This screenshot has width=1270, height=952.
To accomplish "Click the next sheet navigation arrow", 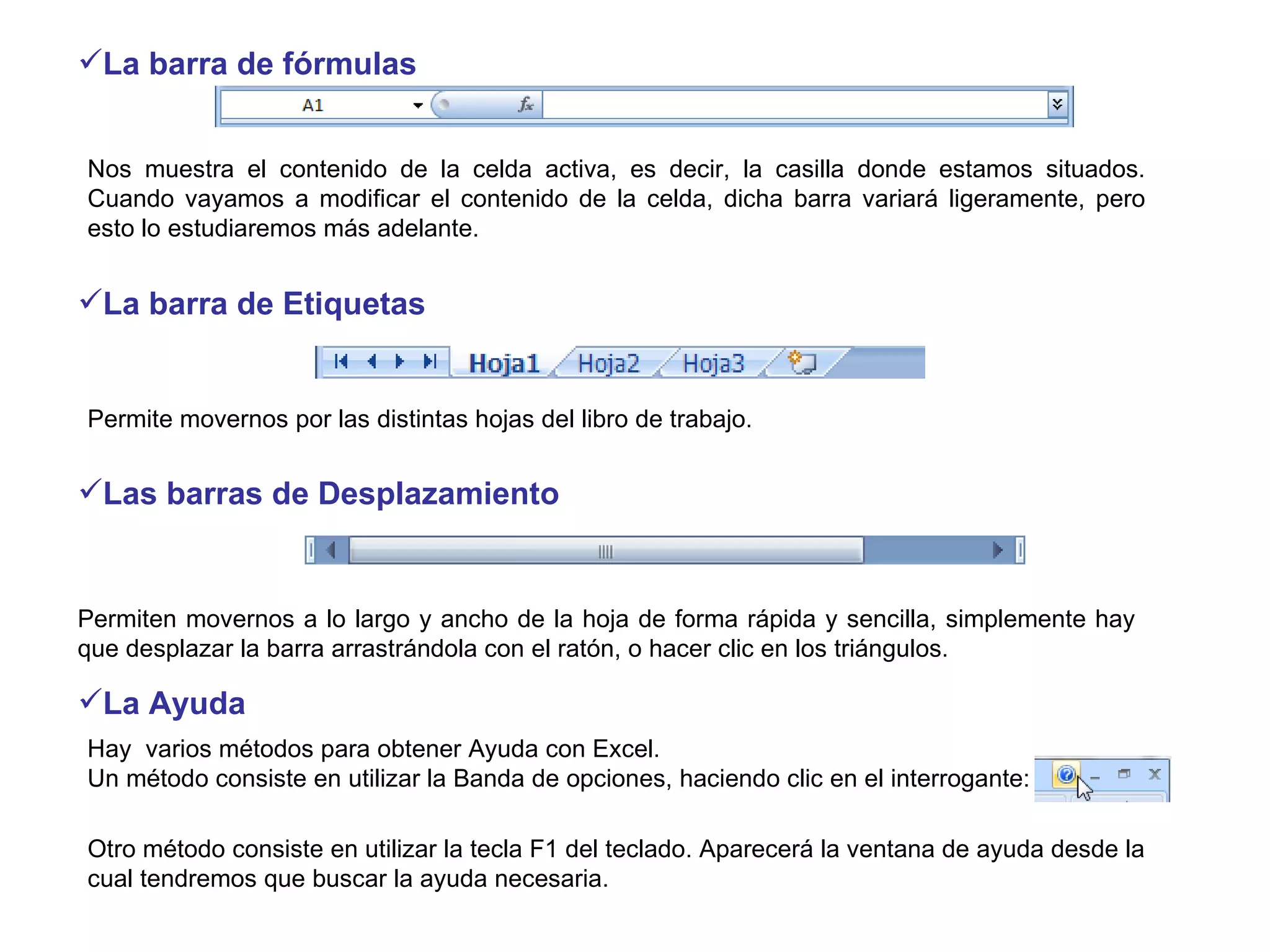I will pyautogui.click(x=399, y=361).
